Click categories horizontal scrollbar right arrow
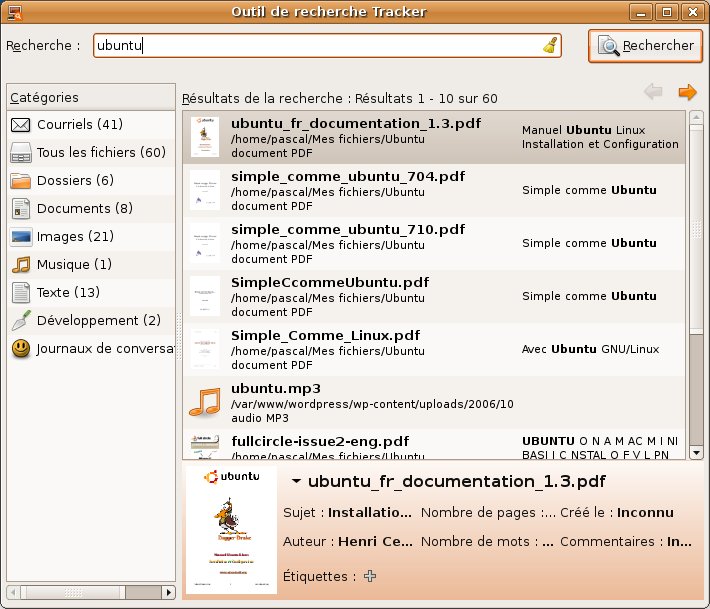 [x=168, y=592]
